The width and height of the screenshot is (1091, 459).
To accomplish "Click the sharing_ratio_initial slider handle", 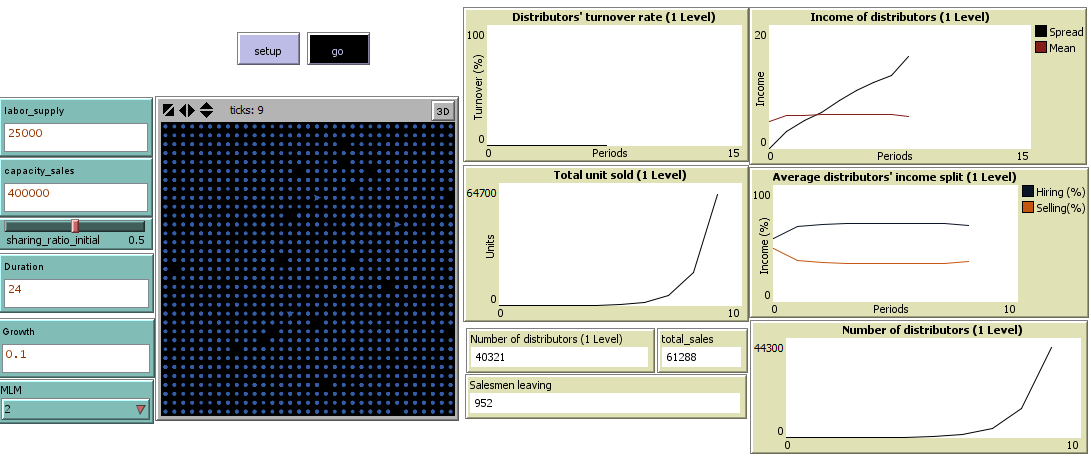I will point(75,226).
